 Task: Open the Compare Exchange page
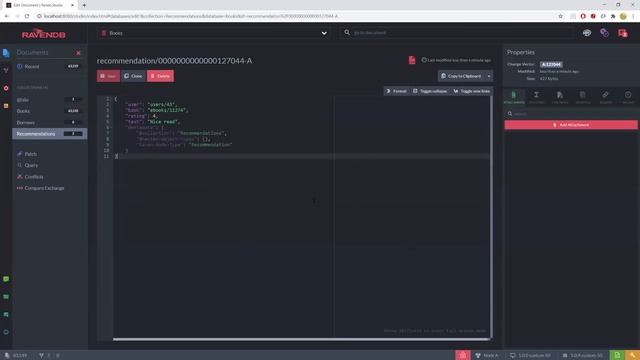click(49, 188)
